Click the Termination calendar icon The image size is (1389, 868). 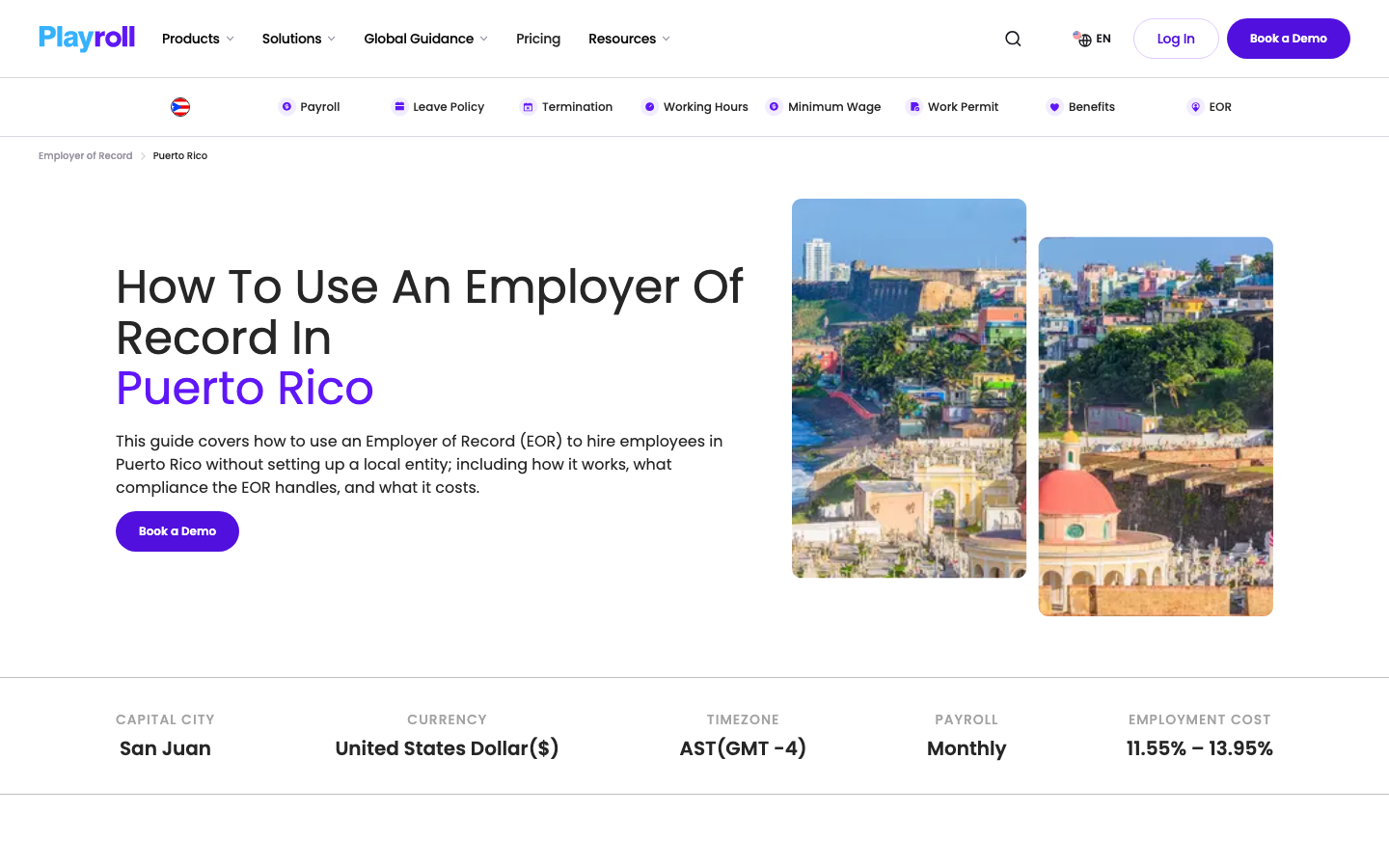528,107
